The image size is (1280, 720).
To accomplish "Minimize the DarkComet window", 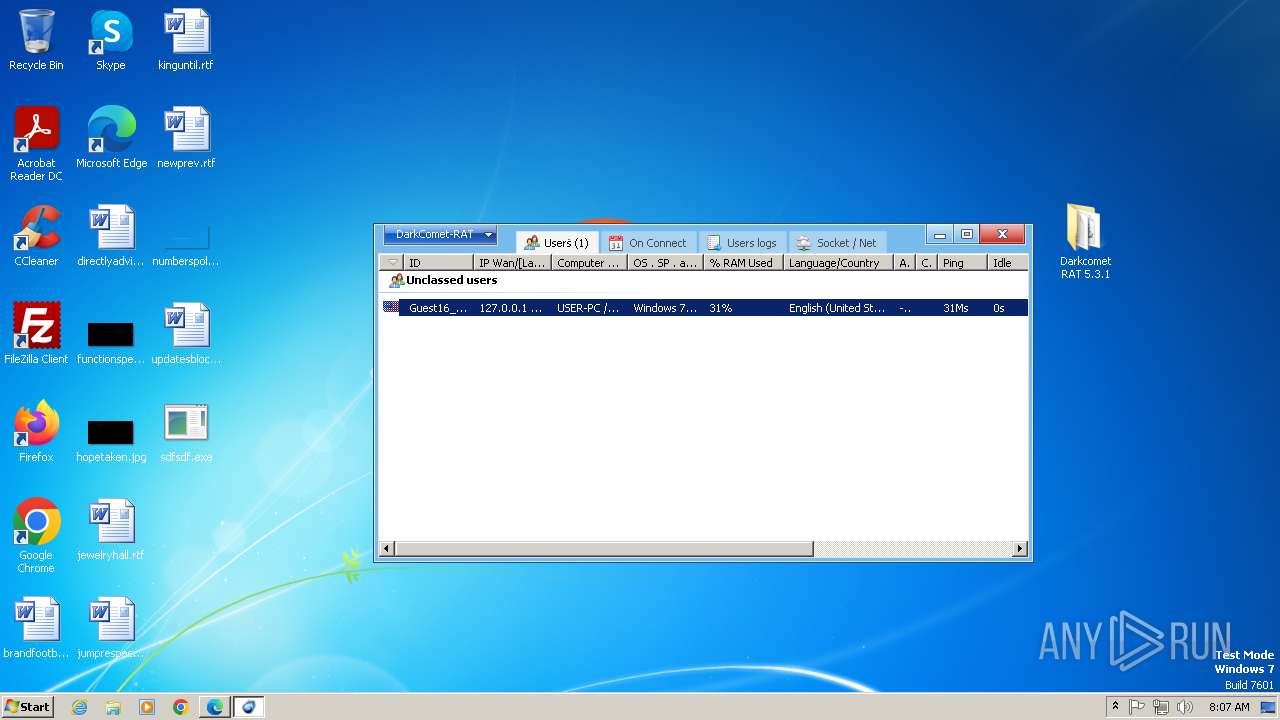I will [x=939, y=235].
